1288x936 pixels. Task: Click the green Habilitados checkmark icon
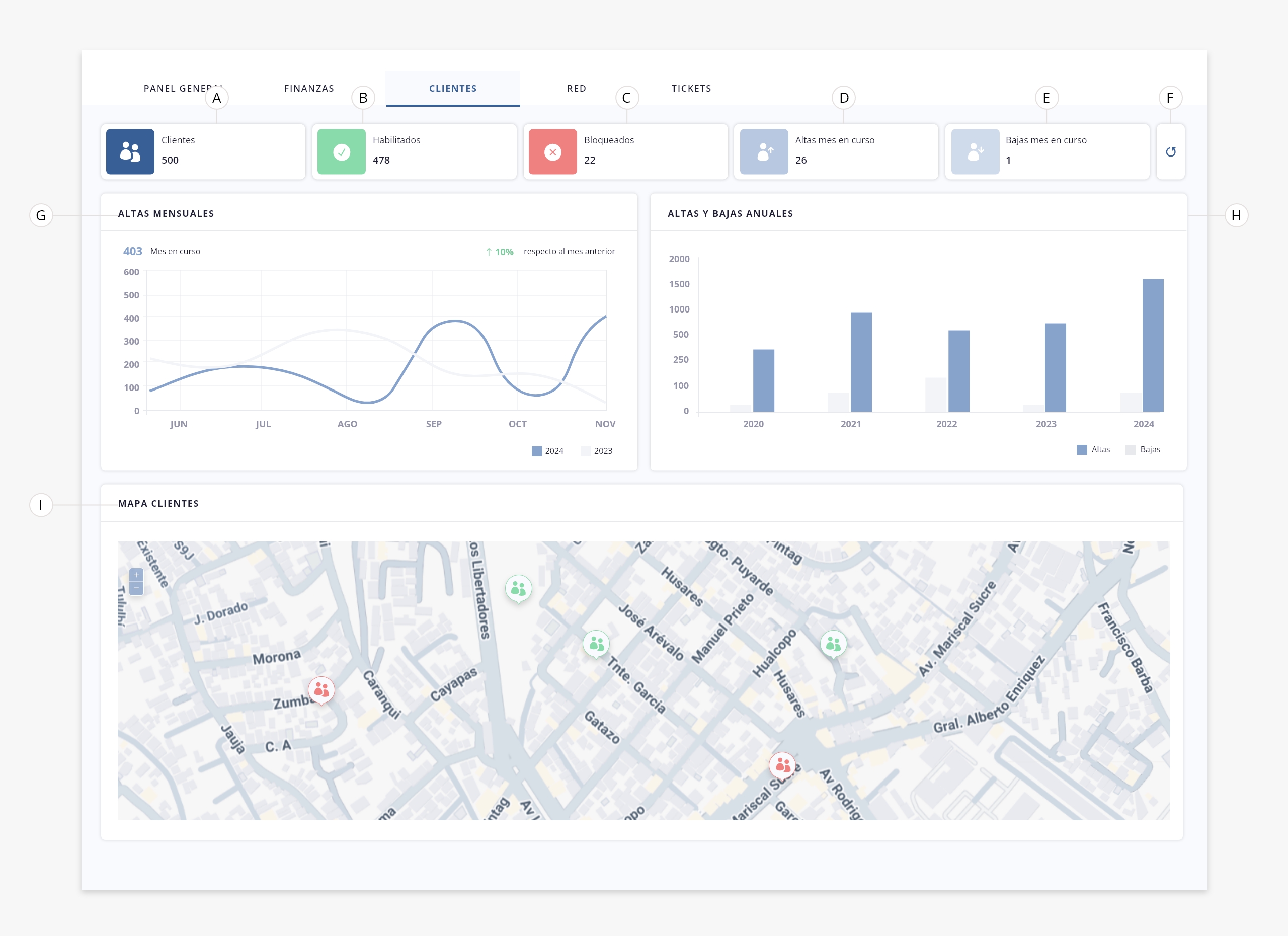click(x=341, y=151)
